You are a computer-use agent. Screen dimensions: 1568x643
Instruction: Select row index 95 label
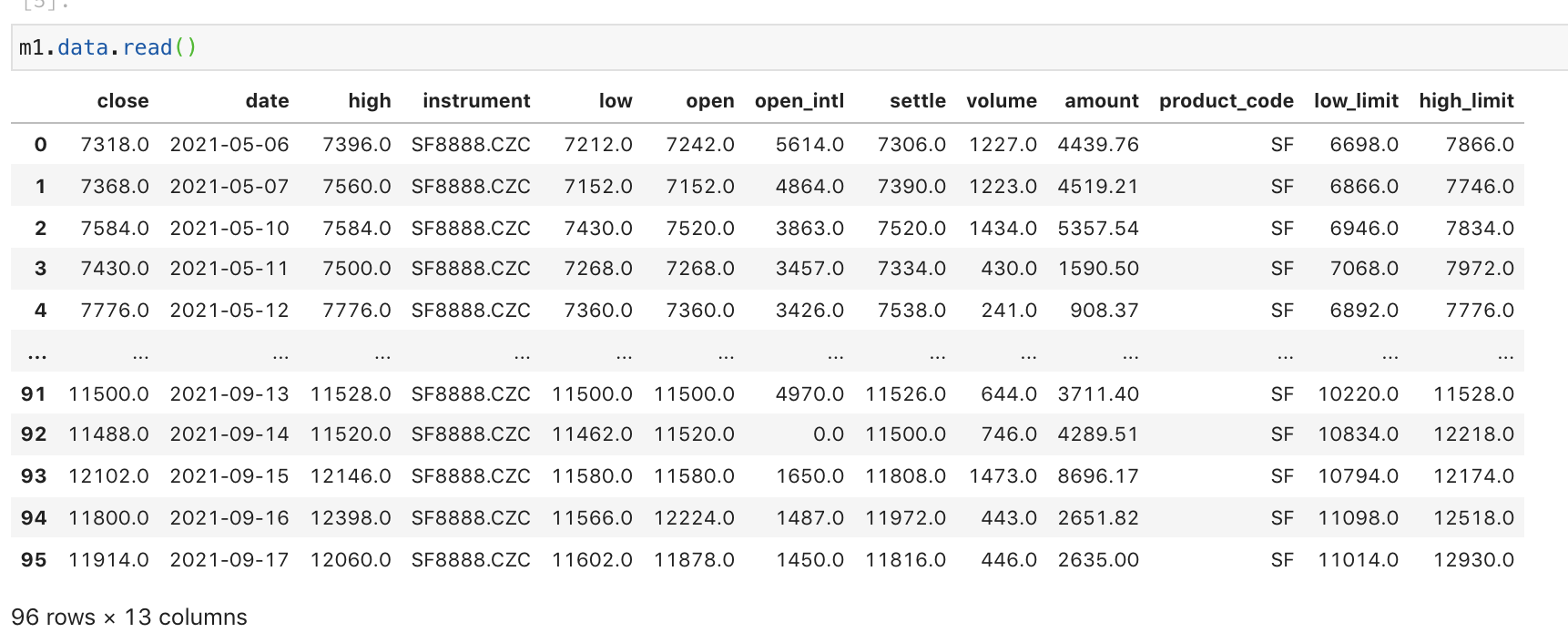click(34, 560)
